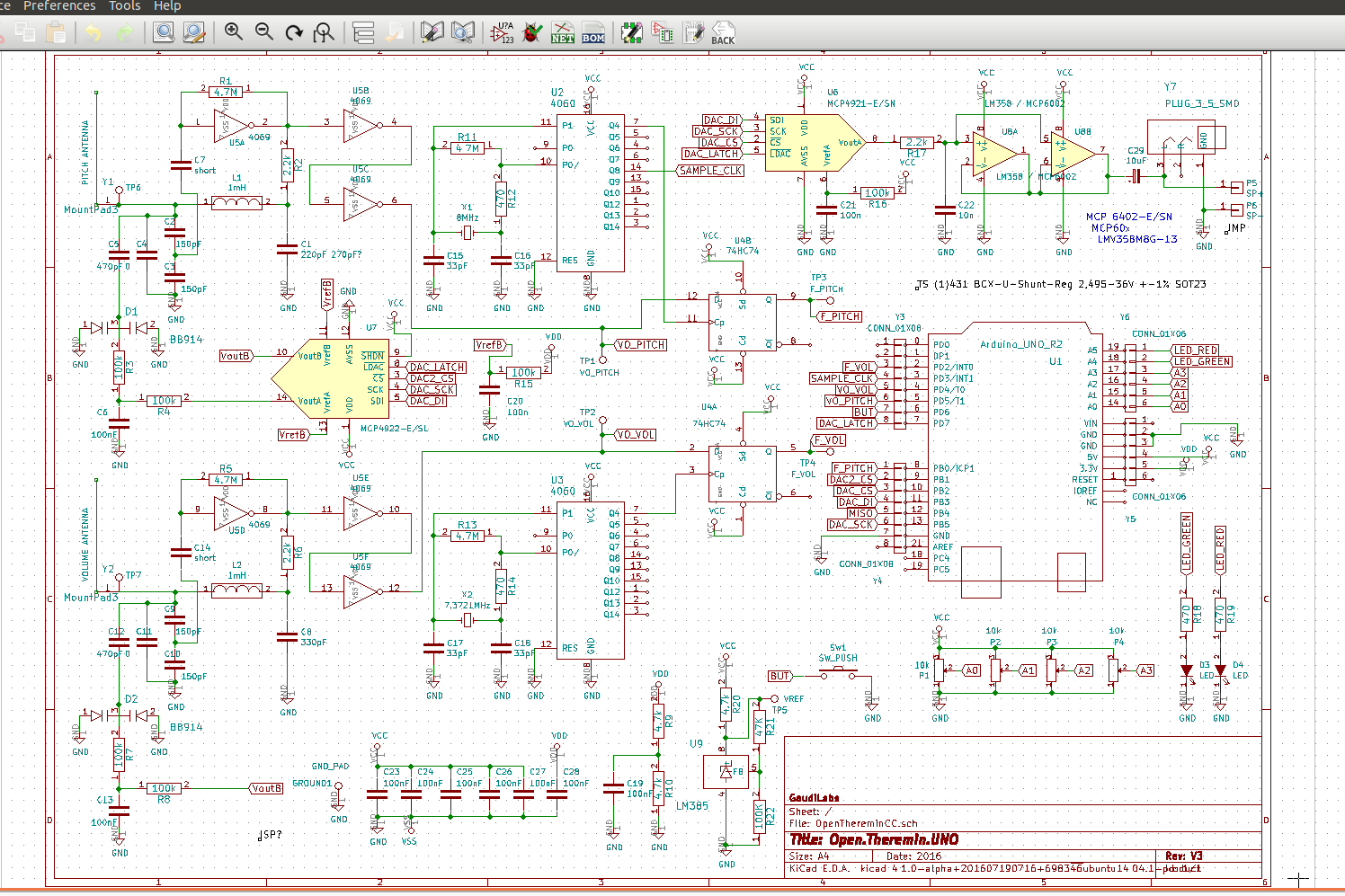
Task: Select the R5 4.7M resistor
Action: (225, 480)
